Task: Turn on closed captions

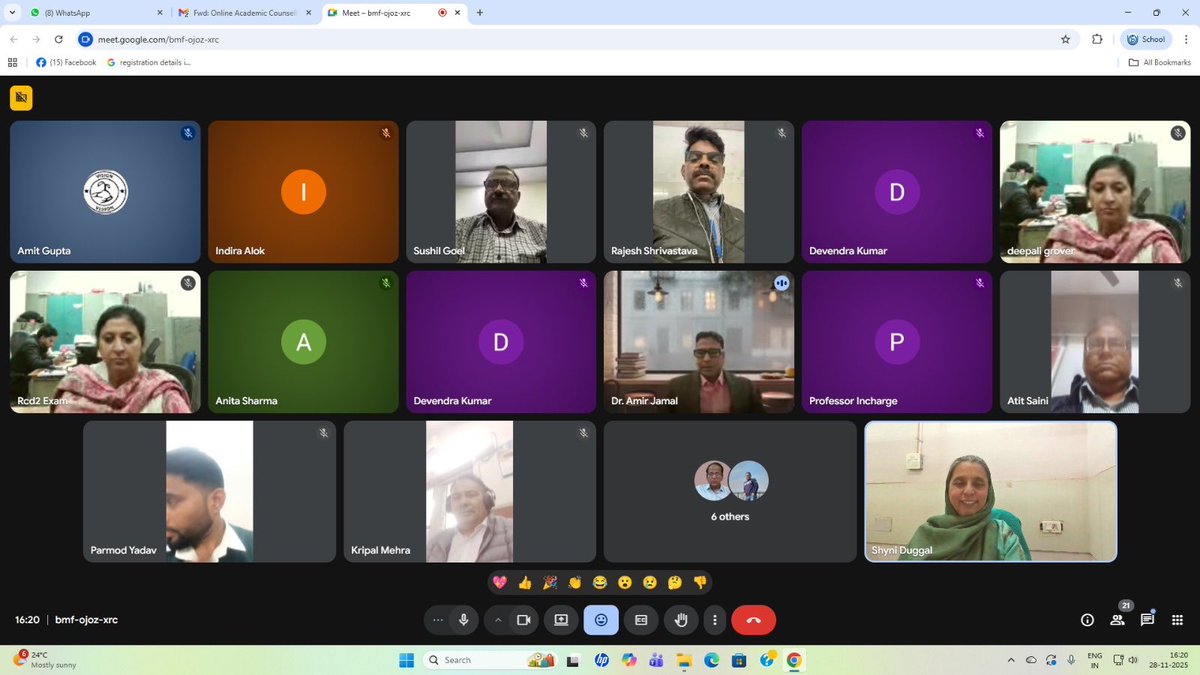Action: 641,620
